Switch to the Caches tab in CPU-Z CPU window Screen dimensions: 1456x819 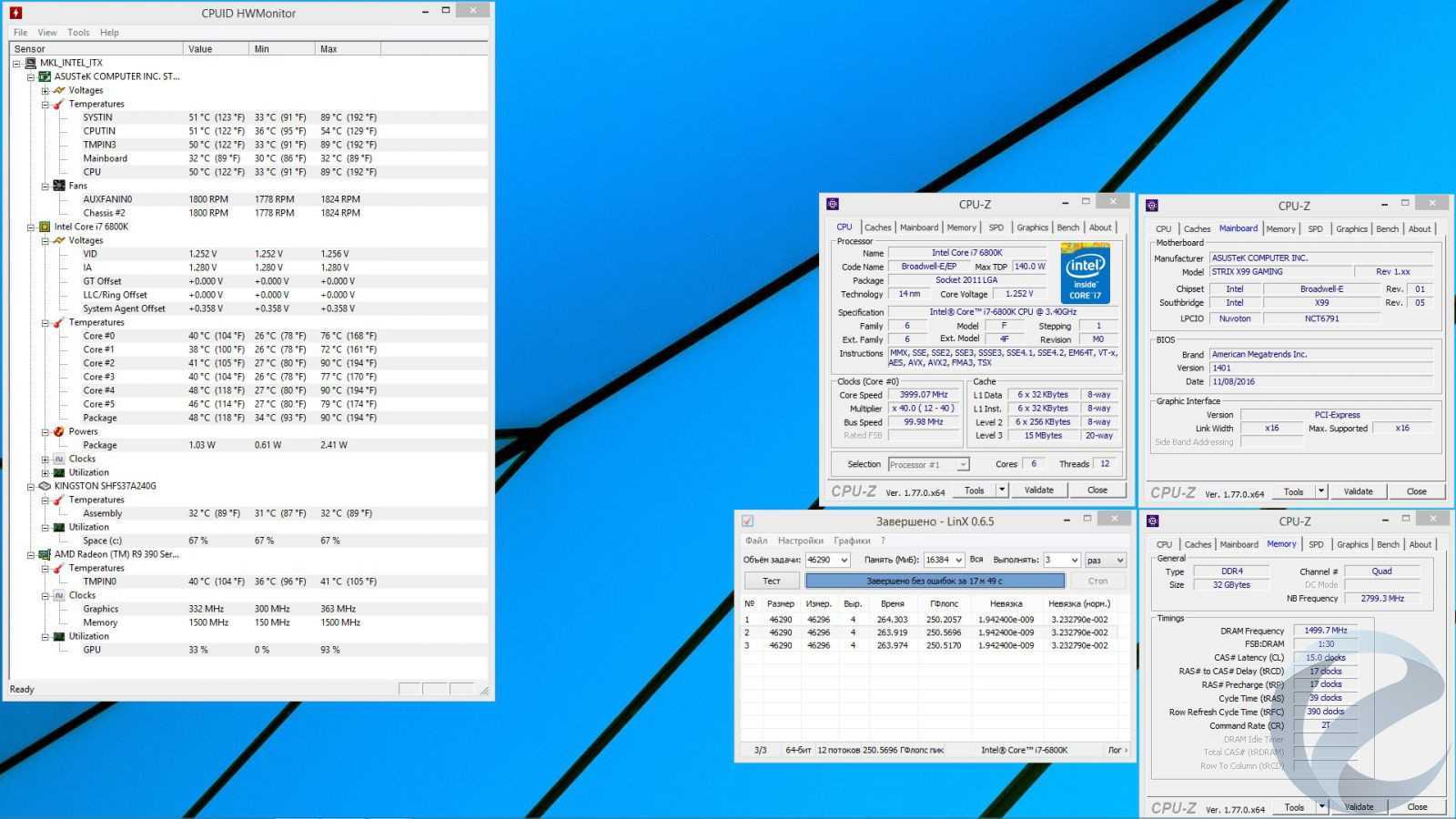(x=877, y=227)
